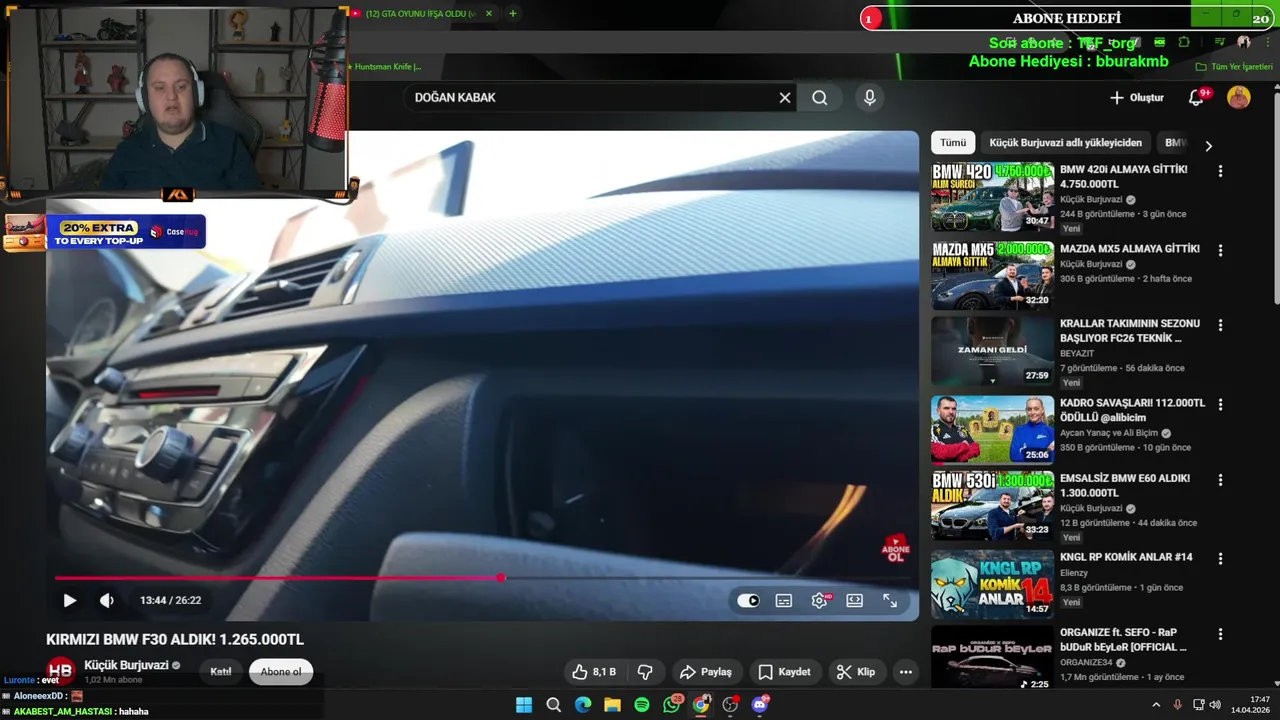Open options for EMSALSİZ BMW E60 video
The width and height of the screenshot is (1280, 720).
tap(1220, 480)
